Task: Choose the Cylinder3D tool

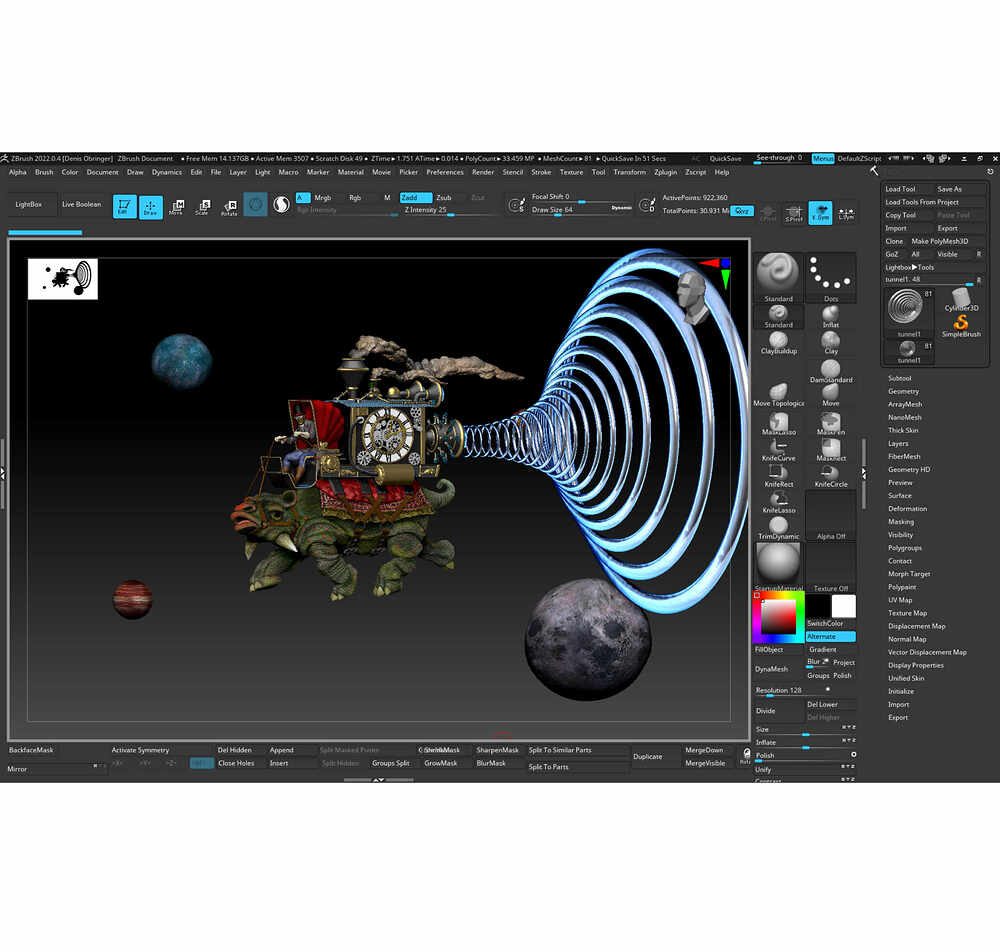Action: coord(960,300)
